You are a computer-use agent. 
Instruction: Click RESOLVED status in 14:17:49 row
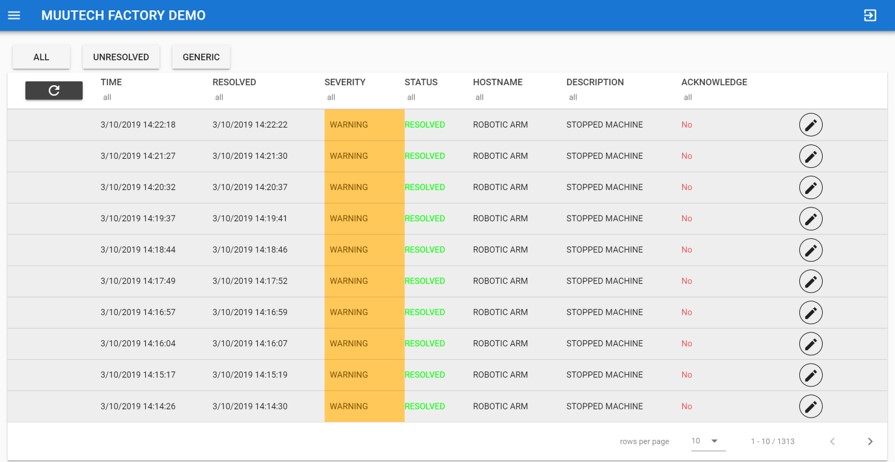point(425,281)
